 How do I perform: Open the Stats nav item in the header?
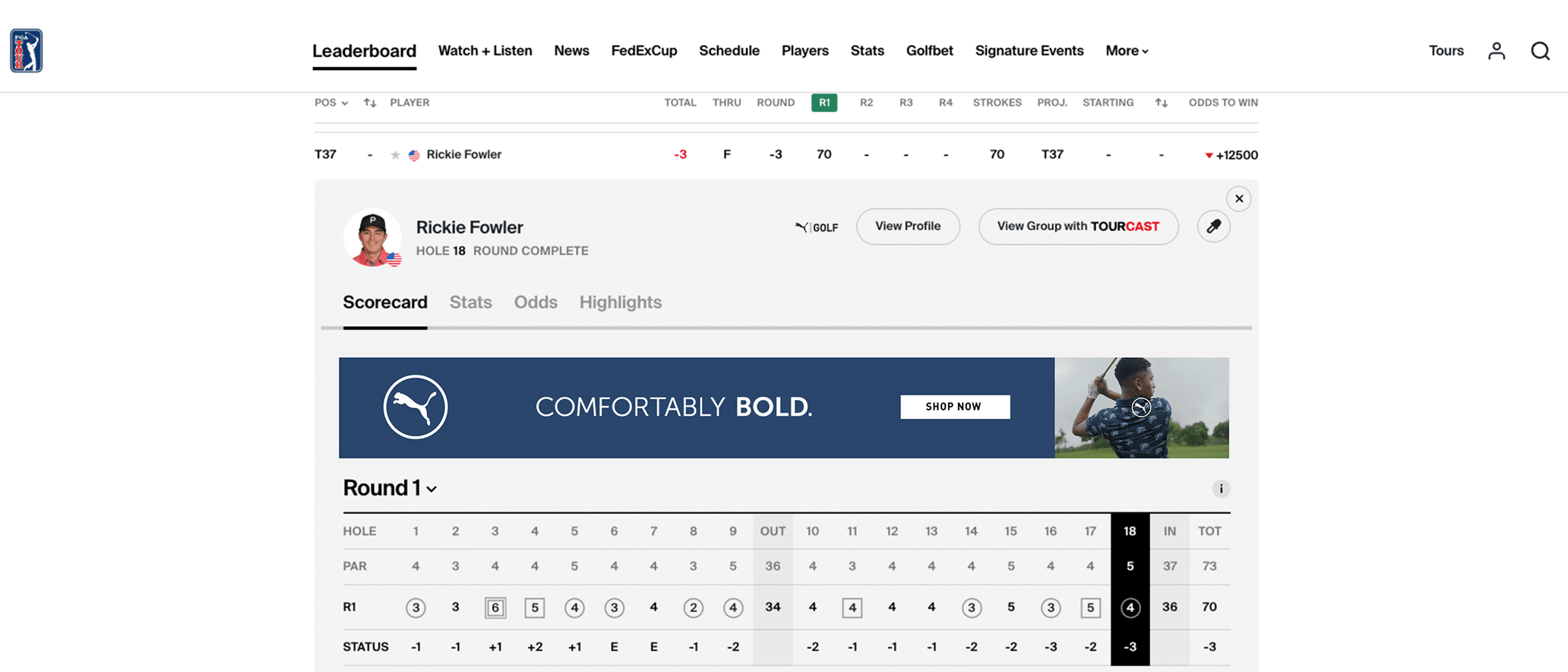(x=868, y=51)
